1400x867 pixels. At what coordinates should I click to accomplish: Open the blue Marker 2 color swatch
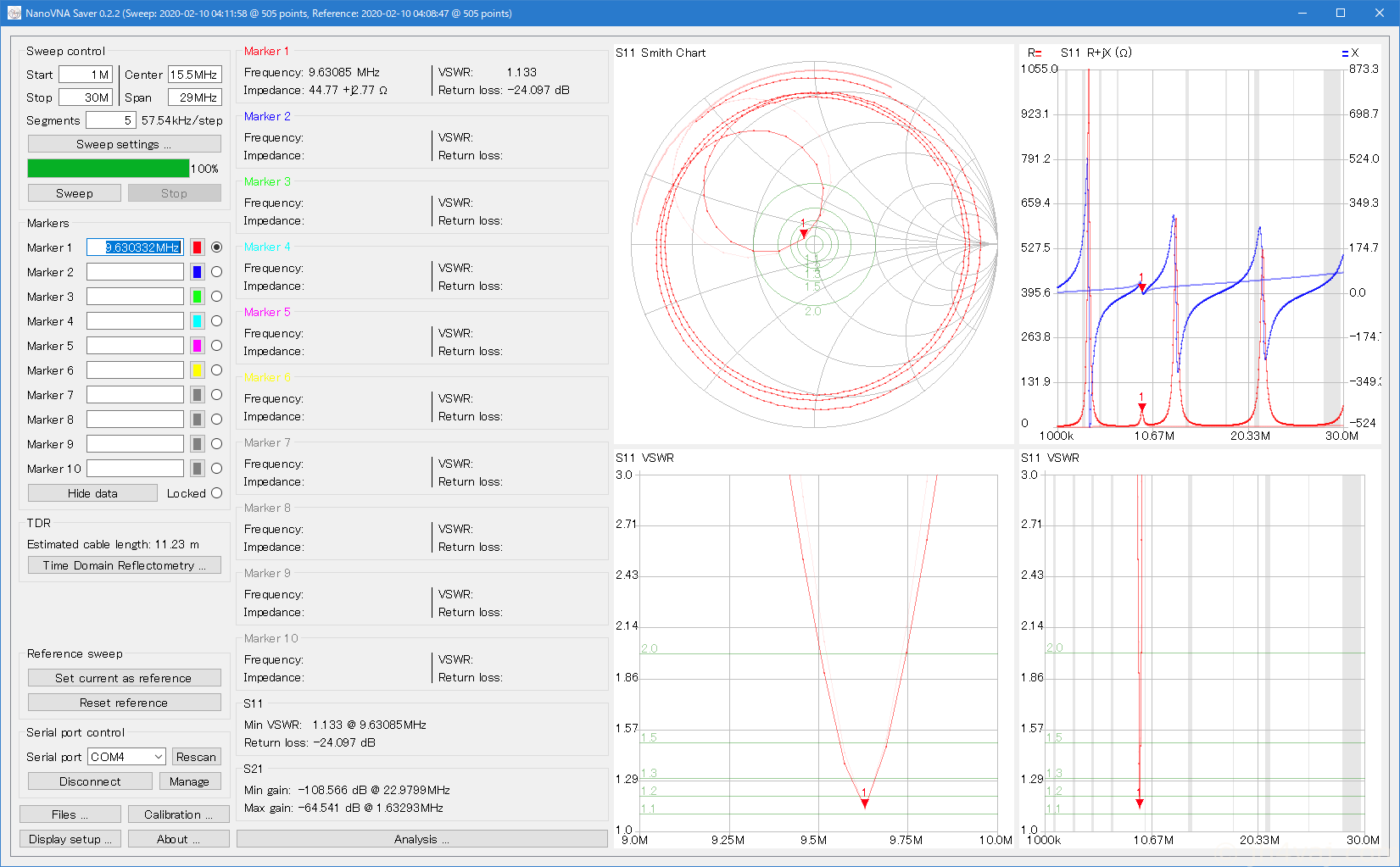pyautogui.click(x=197, y=272)
